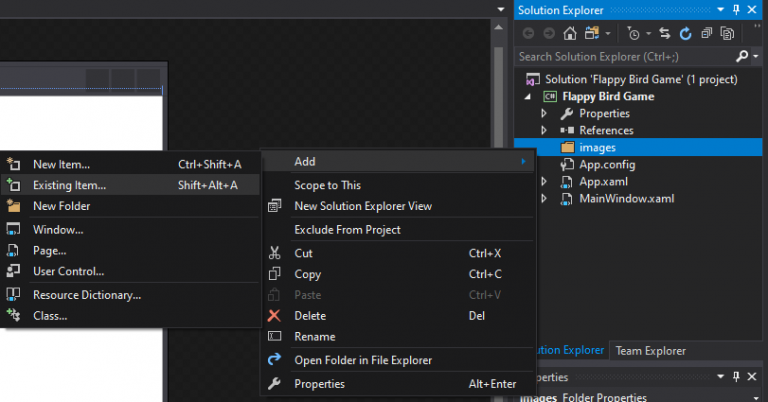Choose Scope to This
The image size is (768, 402).
[x=398, y=185]
